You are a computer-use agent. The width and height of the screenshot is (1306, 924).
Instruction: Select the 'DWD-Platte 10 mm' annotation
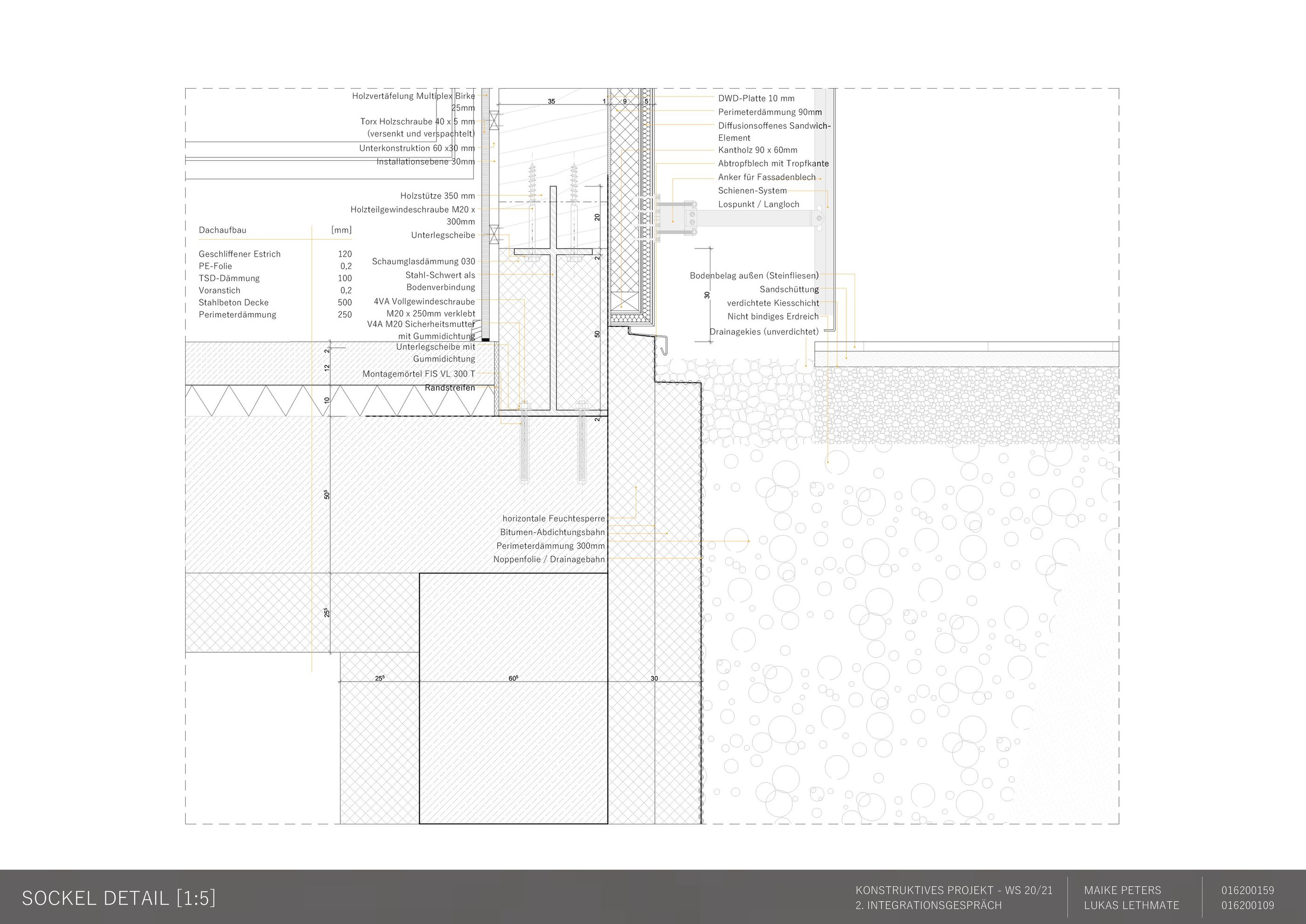click(x=756, y=98)
